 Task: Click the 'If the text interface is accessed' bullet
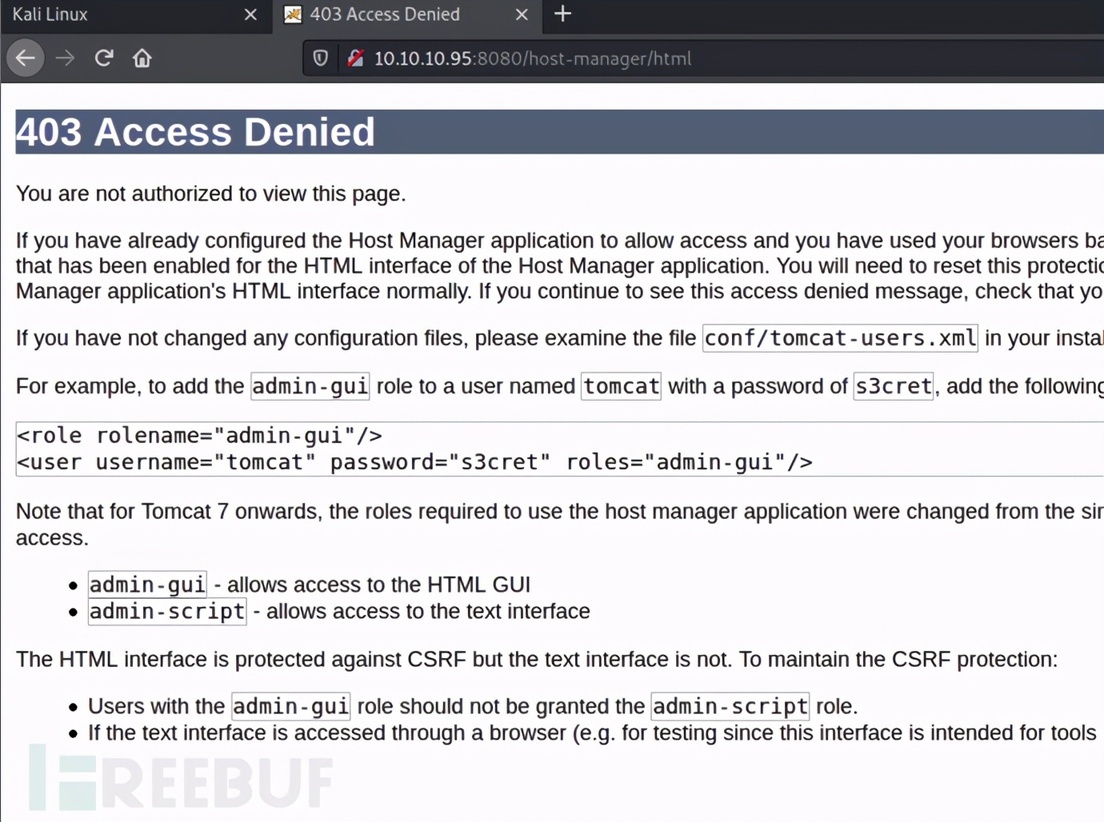[x=592, y=733]
